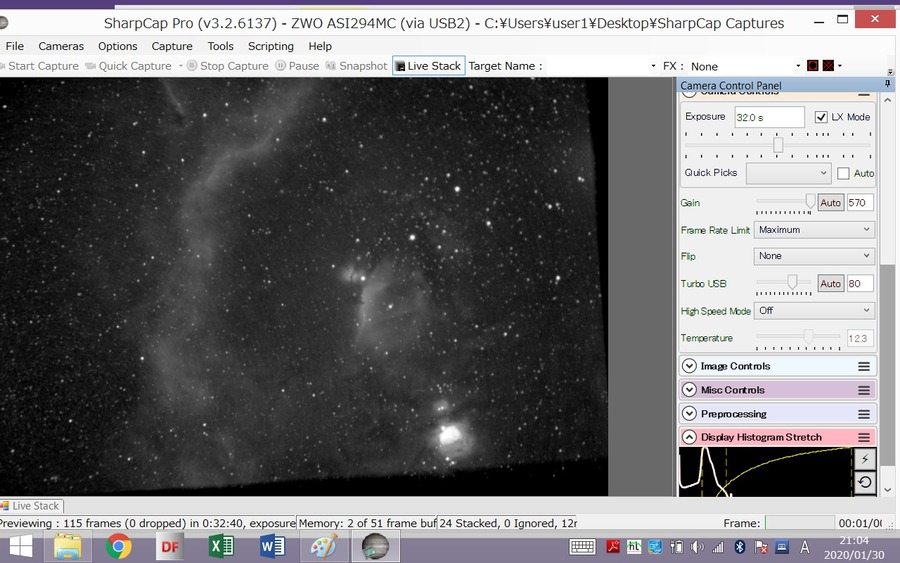Click the touch keyboard tray icon
The width and height of the screenshot is (900, 563).
pyautogui.click(x=582, y=547)
